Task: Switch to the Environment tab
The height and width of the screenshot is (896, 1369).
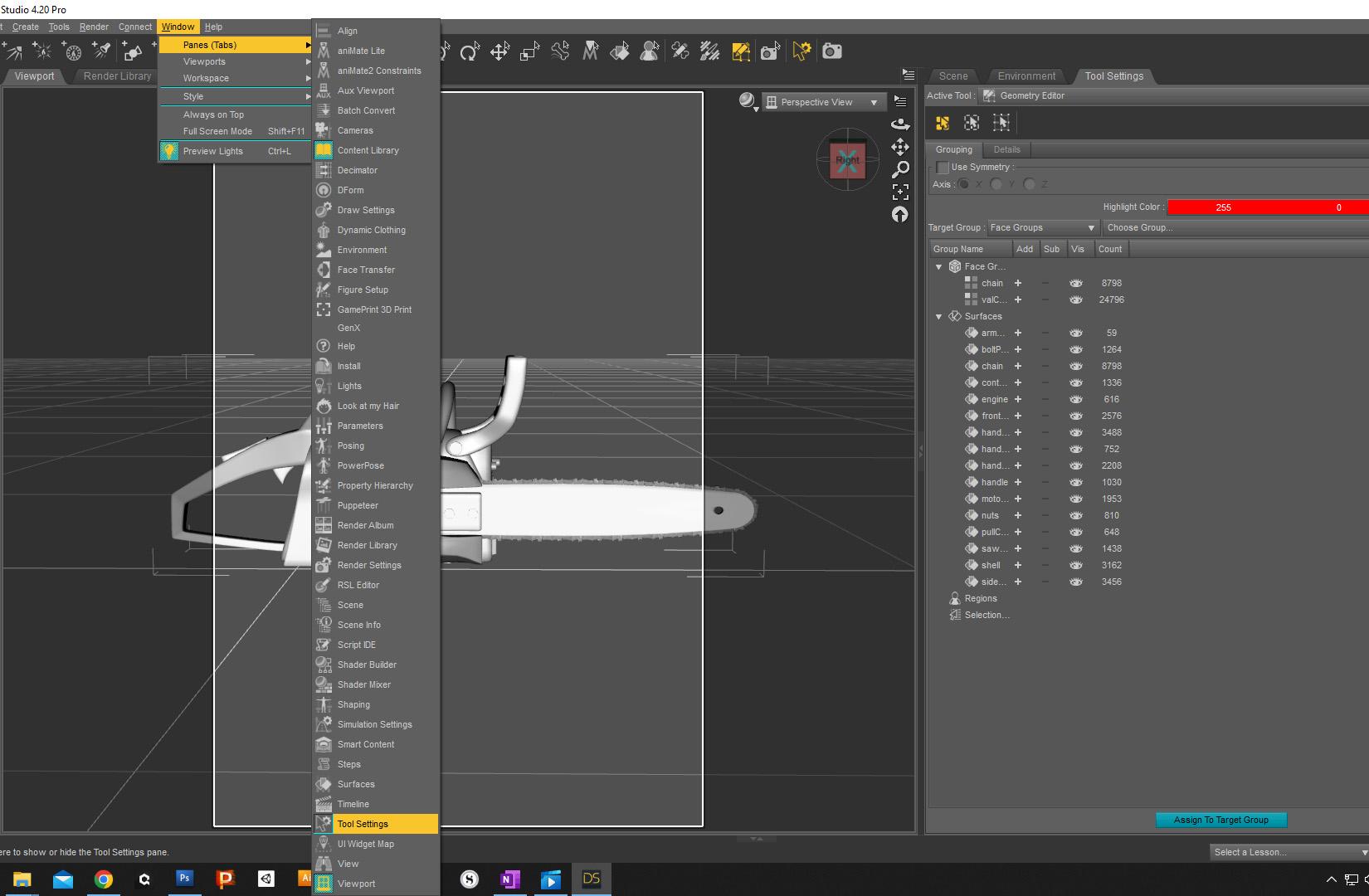Action: click(1026, 76)
